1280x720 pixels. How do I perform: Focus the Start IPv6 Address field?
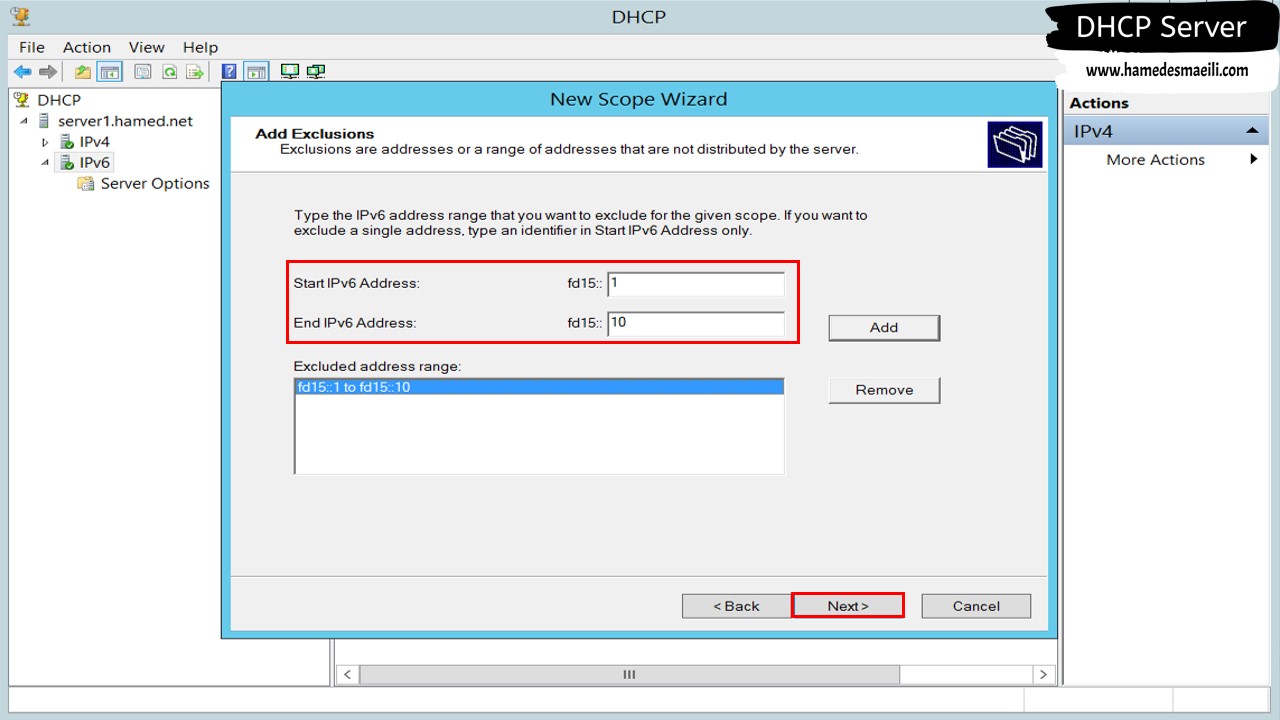click(696, 283)
